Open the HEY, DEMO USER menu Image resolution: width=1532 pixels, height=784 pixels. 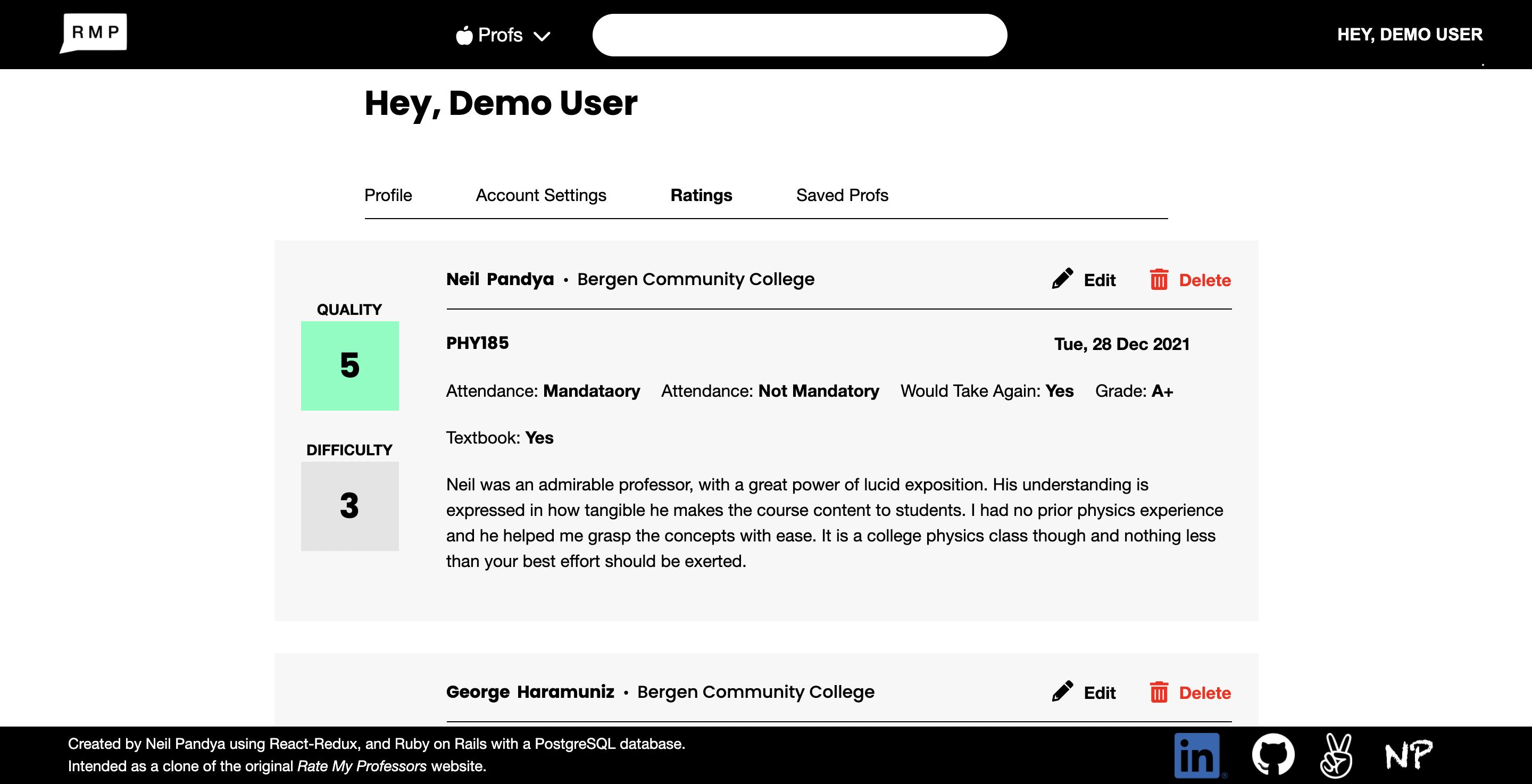click(x=1410, y=35)
